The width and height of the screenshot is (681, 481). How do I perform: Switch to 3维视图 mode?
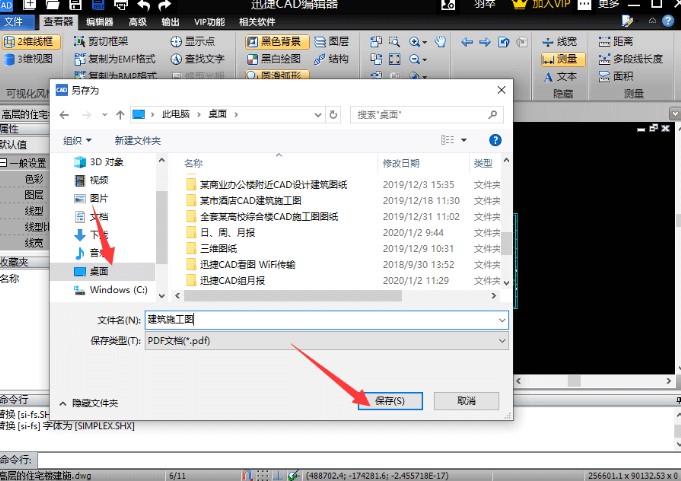30,59
